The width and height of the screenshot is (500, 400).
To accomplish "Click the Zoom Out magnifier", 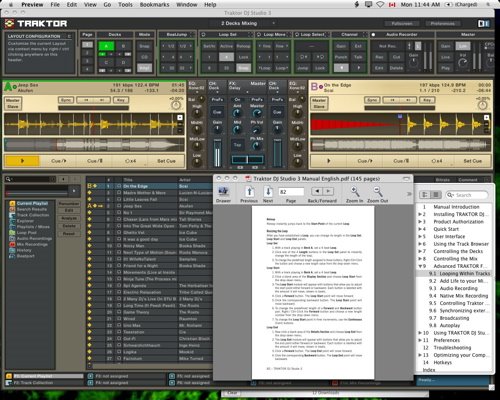I will point(377,192).
